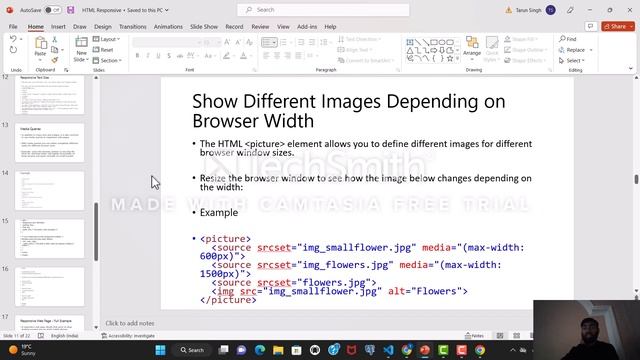Toggle text Shadow formatting
The width and height of the screenshot is (640, 360).
pyautogui.click(x=169, y=56)
